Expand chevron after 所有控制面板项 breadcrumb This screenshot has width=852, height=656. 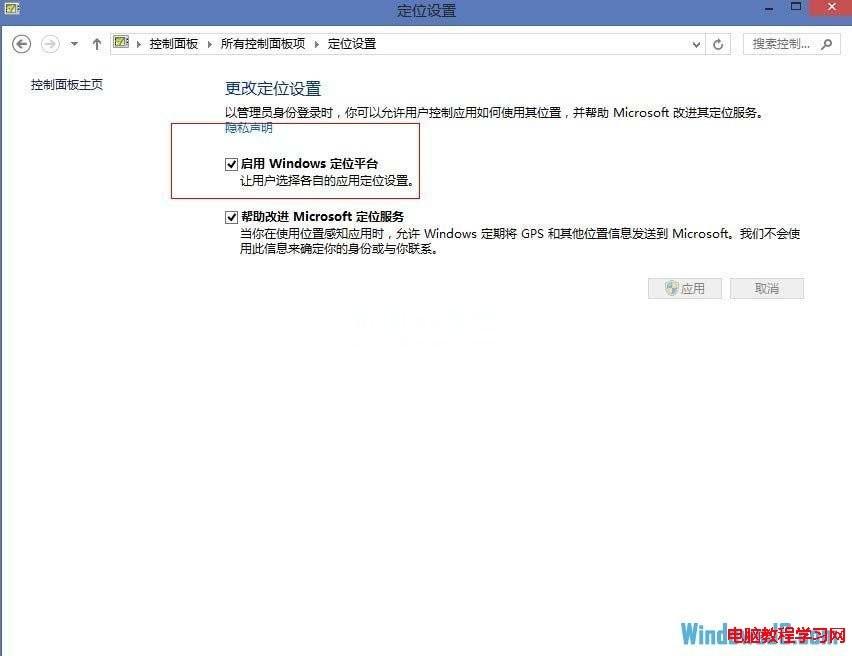click(317, 44)
